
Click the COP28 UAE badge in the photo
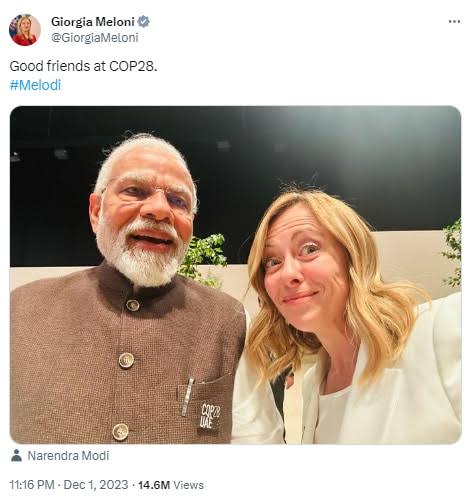pyautogui.click(x=210, y=416)
